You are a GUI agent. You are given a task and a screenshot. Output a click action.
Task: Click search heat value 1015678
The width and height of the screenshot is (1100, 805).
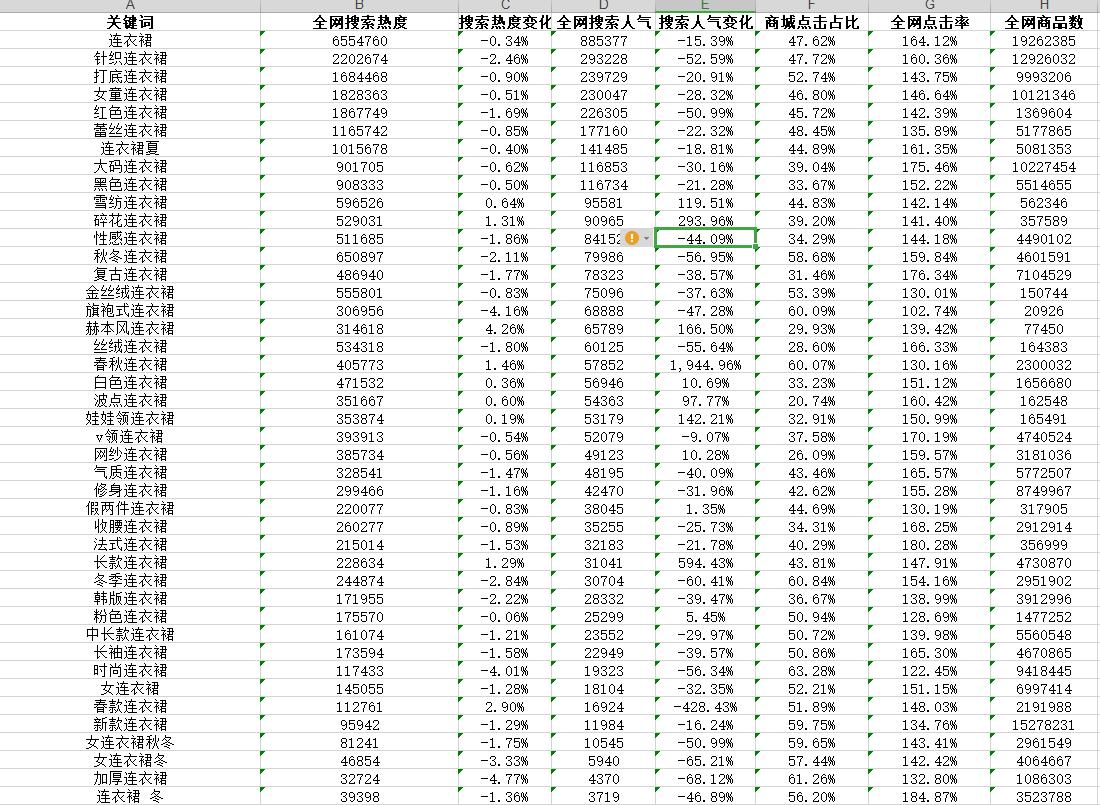(x=359, y=149)
